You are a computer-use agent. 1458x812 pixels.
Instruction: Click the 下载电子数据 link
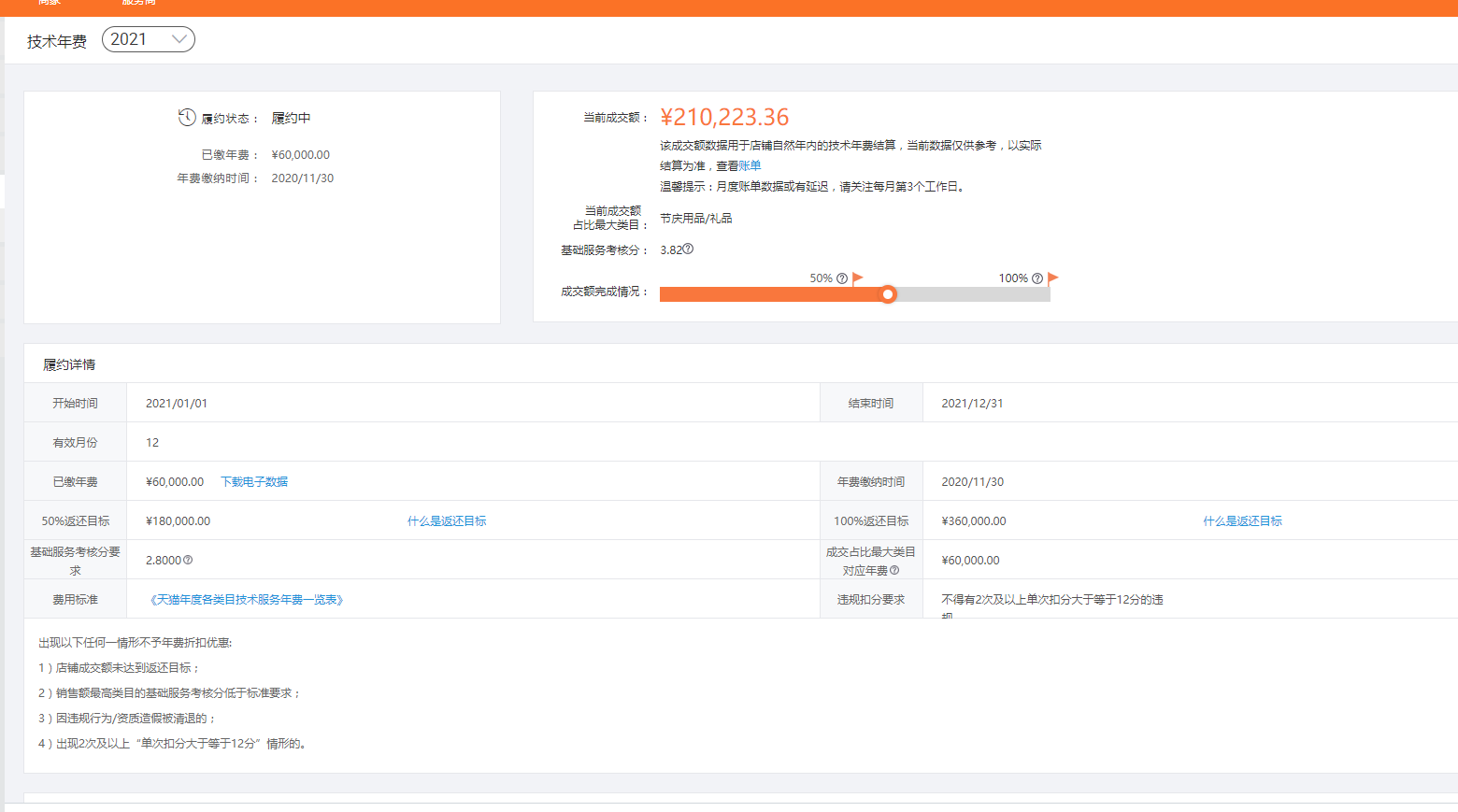[x=254, y=482]
